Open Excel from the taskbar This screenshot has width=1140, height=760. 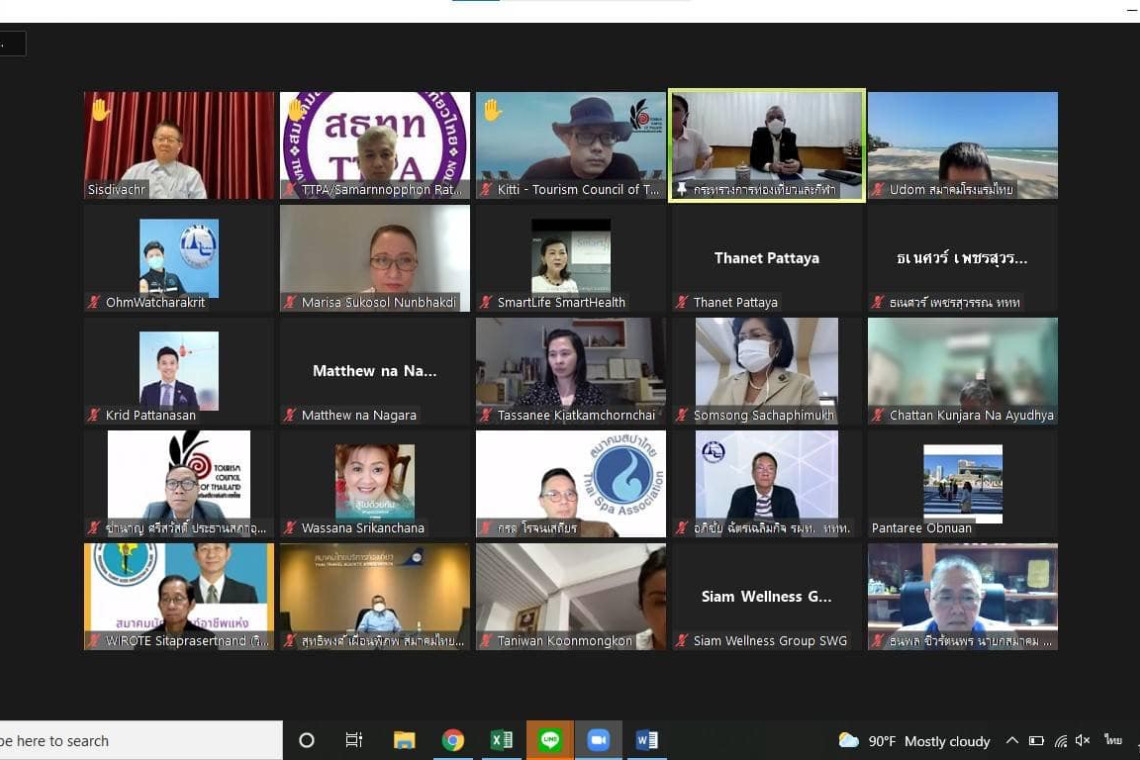click(x=501, y=741)
